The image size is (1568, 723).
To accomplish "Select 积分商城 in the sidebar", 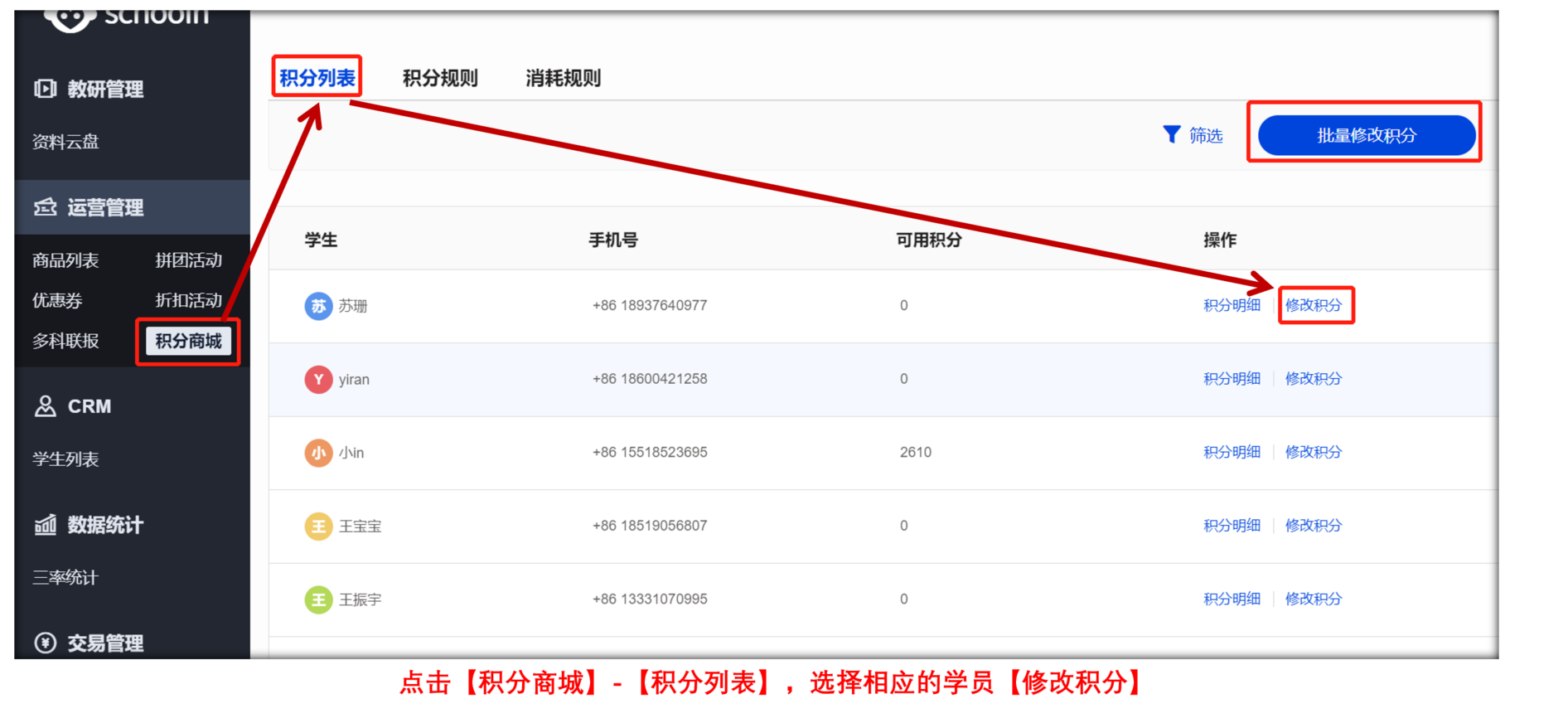I will click(188, 341).
